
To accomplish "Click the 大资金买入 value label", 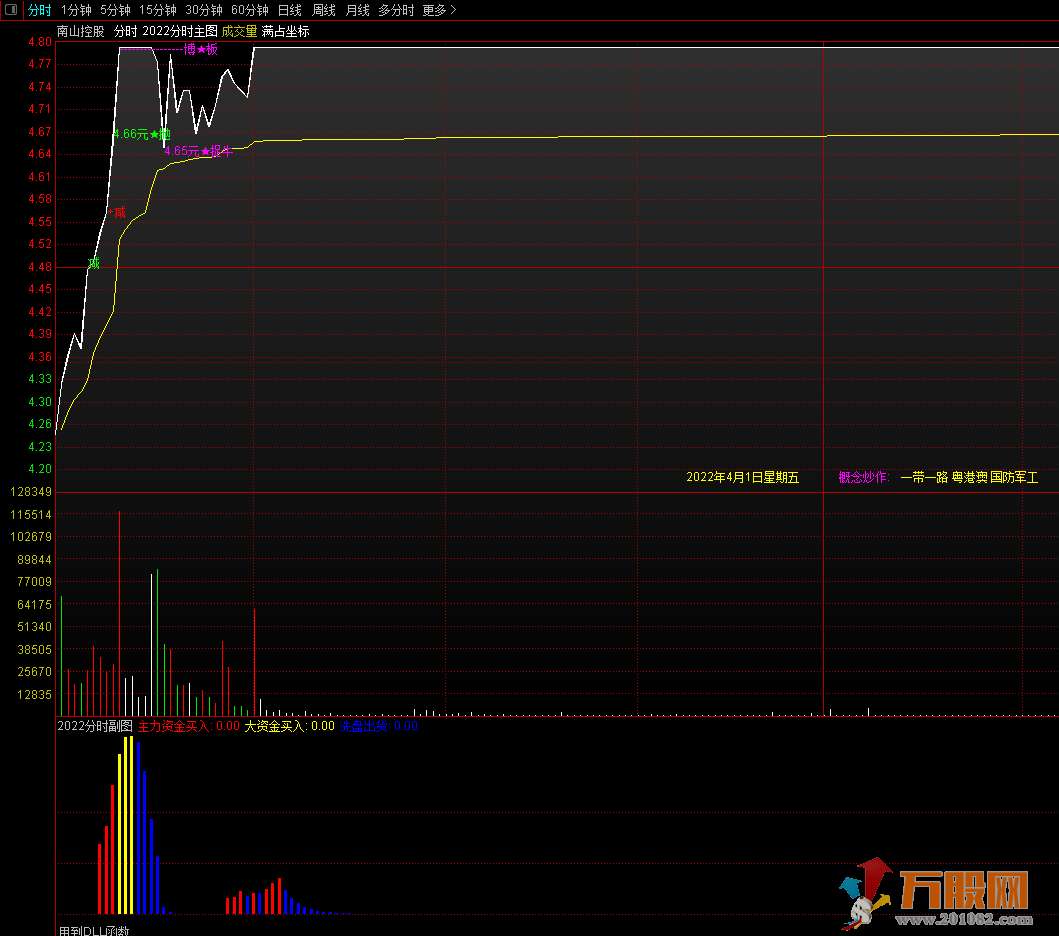I will tap(289, 726).
